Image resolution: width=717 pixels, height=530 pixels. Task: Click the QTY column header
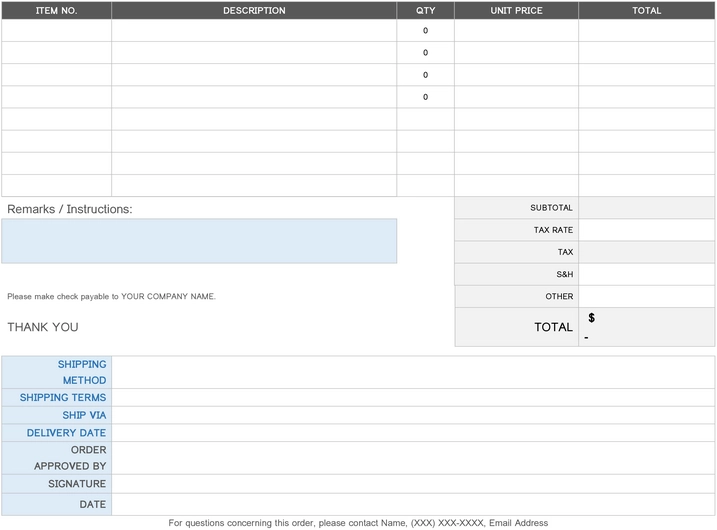tap(425, 11)
